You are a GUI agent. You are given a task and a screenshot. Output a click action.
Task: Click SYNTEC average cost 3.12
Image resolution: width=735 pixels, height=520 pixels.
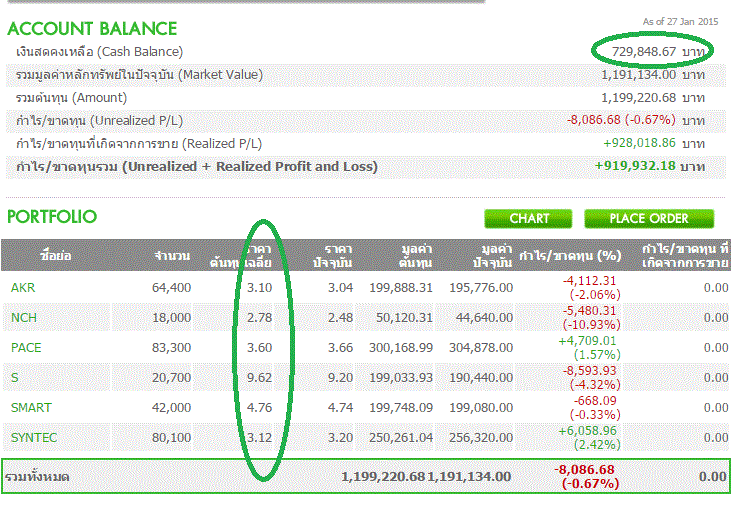[x=259, y=437]
